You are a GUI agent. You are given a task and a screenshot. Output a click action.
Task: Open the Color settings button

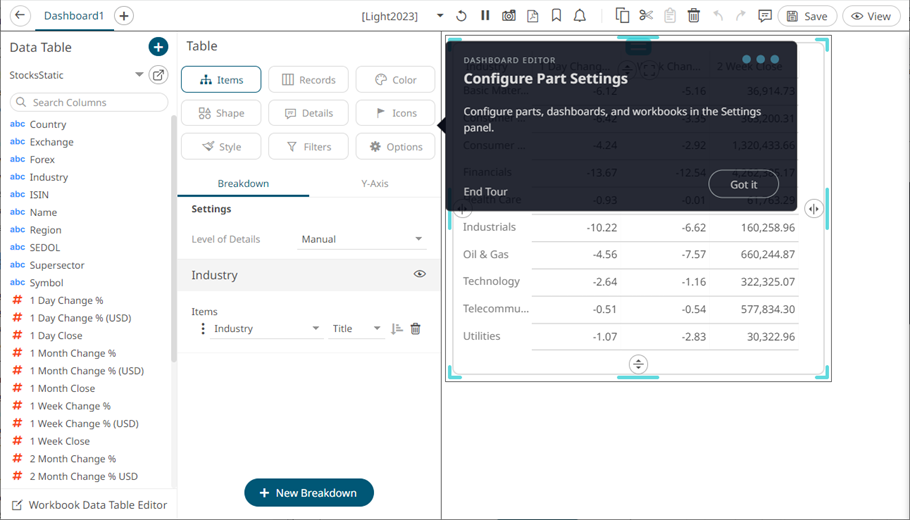tap(395, 80)
